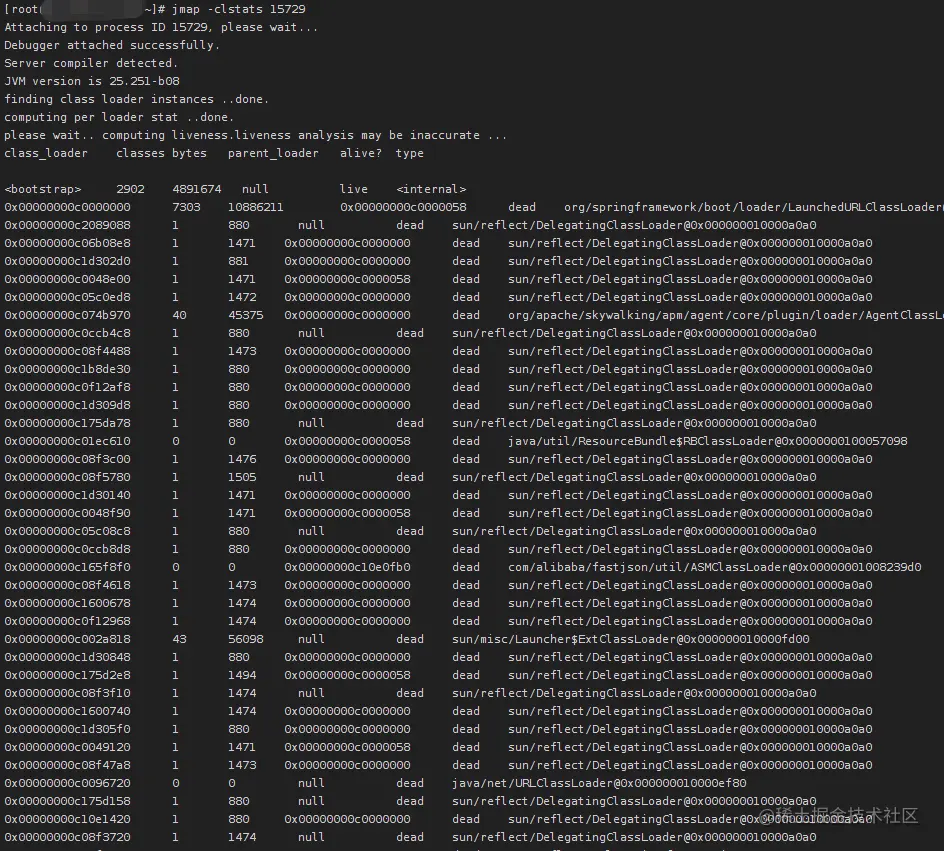Image resolution: width=944 pixels, height=851 pixels.
Task: Click the Launcher$ExtClassLoader type text
Action: click(631, 639)
